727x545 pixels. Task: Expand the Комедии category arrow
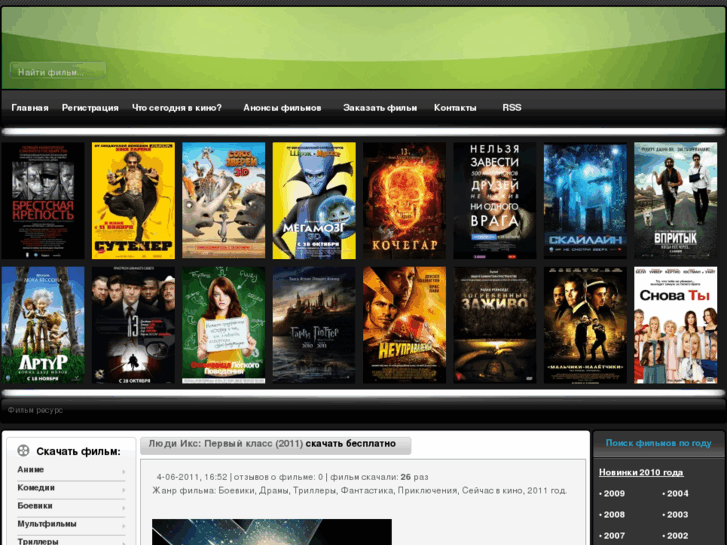(x=124, y=490)
